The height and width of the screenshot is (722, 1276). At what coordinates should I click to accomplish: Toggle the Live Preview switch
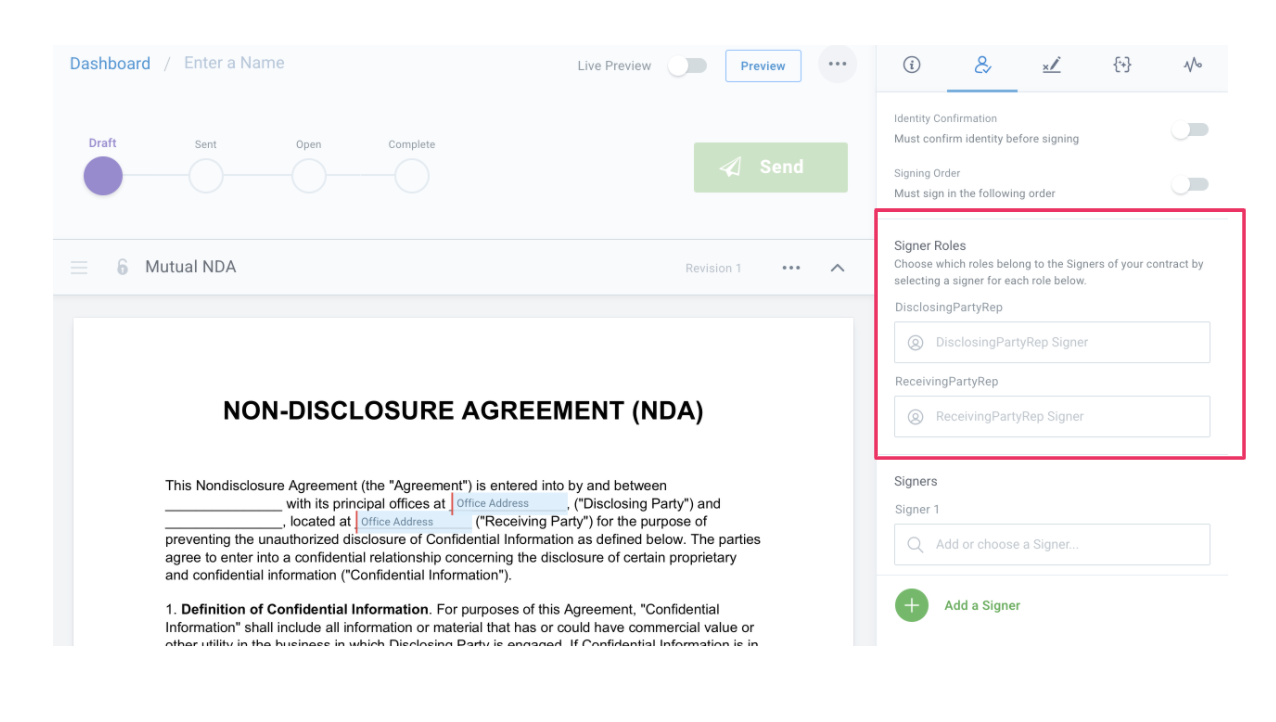(687, 66)
